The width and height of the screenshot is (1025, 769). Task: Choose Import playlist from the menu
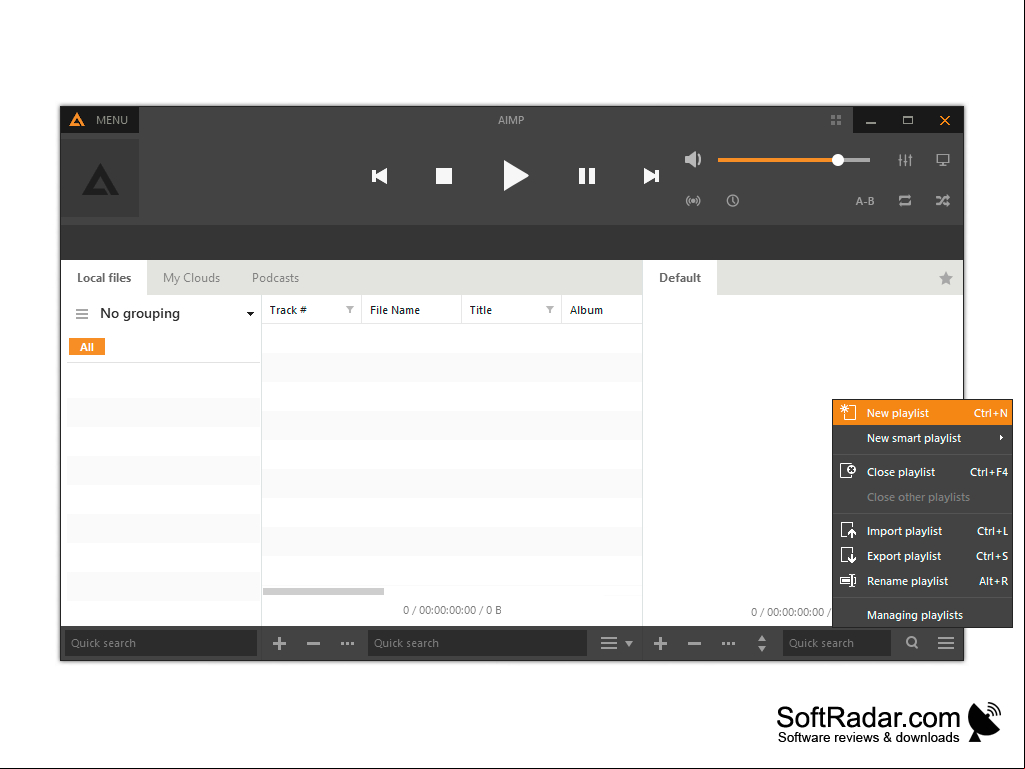coord(922,531)
